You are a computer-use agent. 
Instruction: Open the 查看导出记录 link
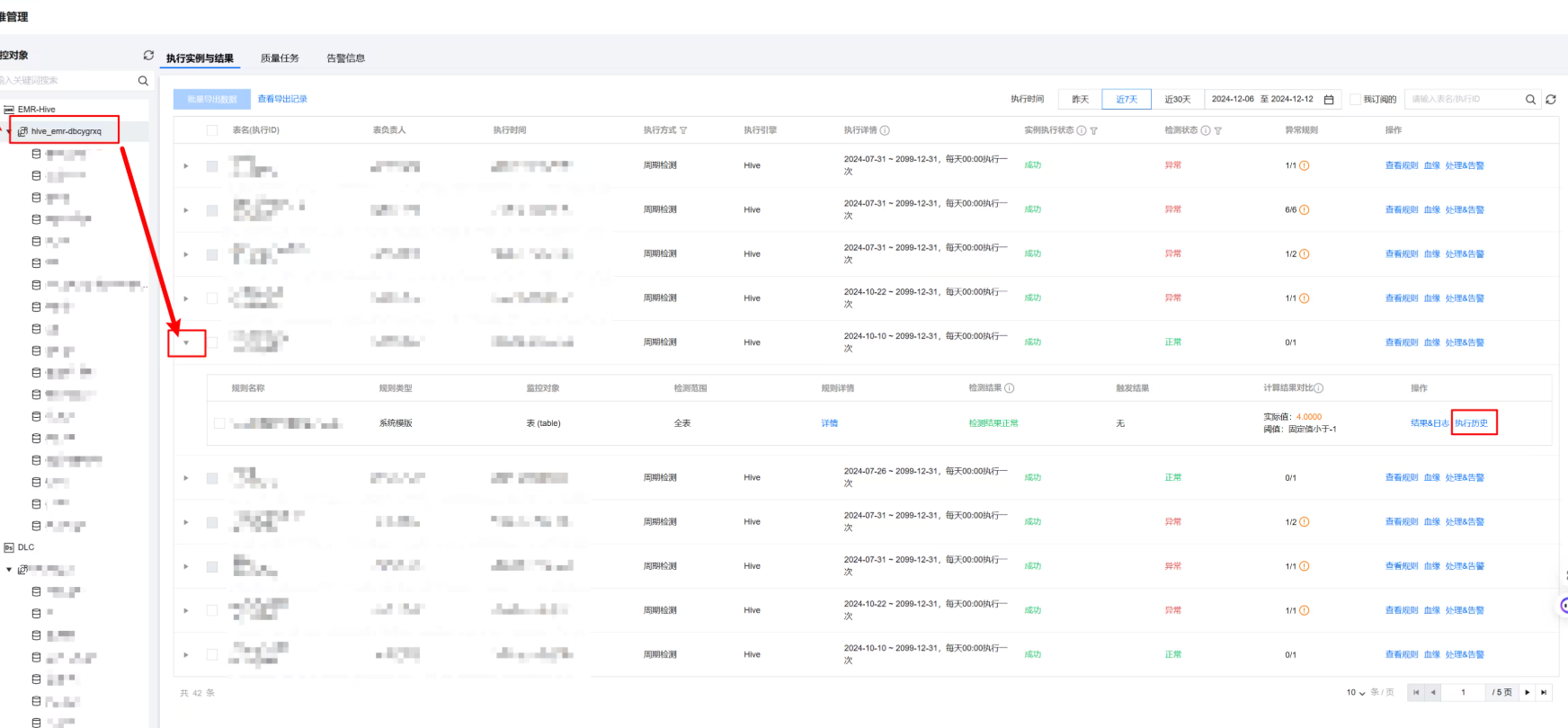click(282, 99)
